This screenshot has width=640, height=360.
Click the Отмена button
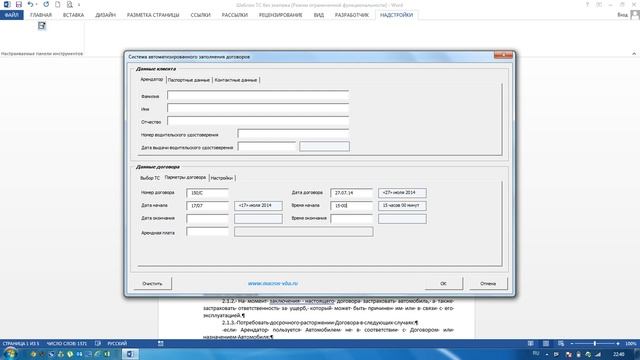click(488, 283)
